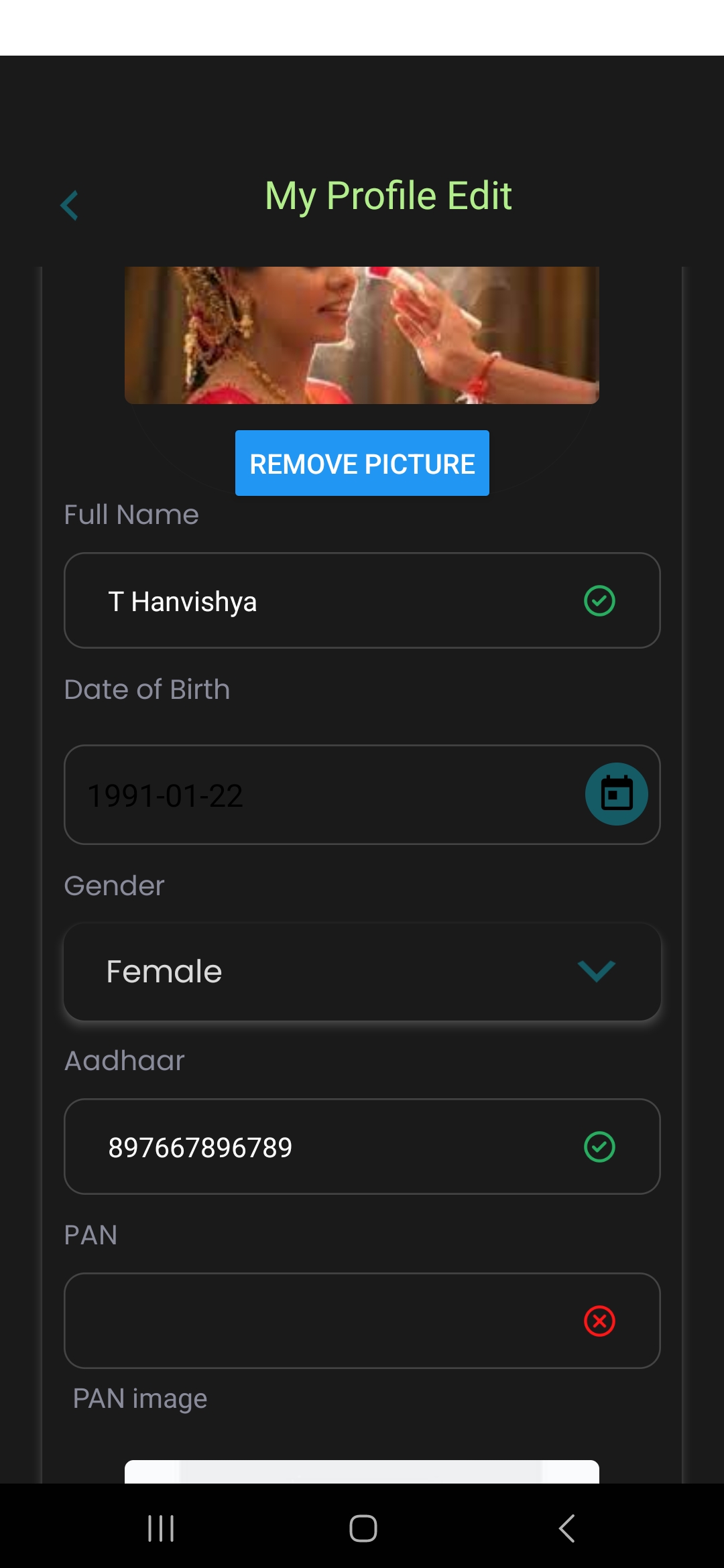Focus the empty PAN input field
The height and width of the screenshot is (1568, 724).
click(362, 1321)
